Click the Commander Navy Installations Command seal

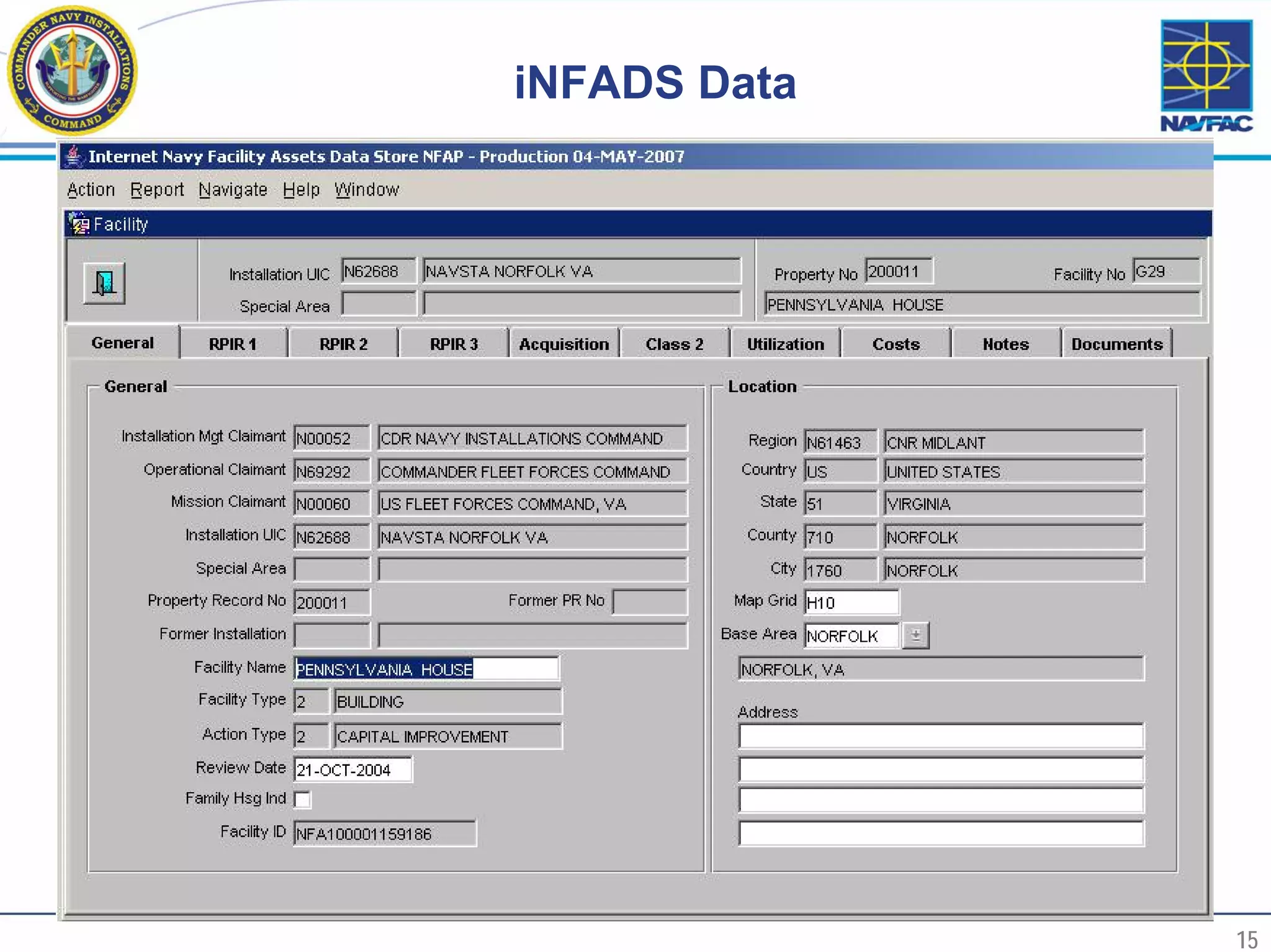click(73, 70)
